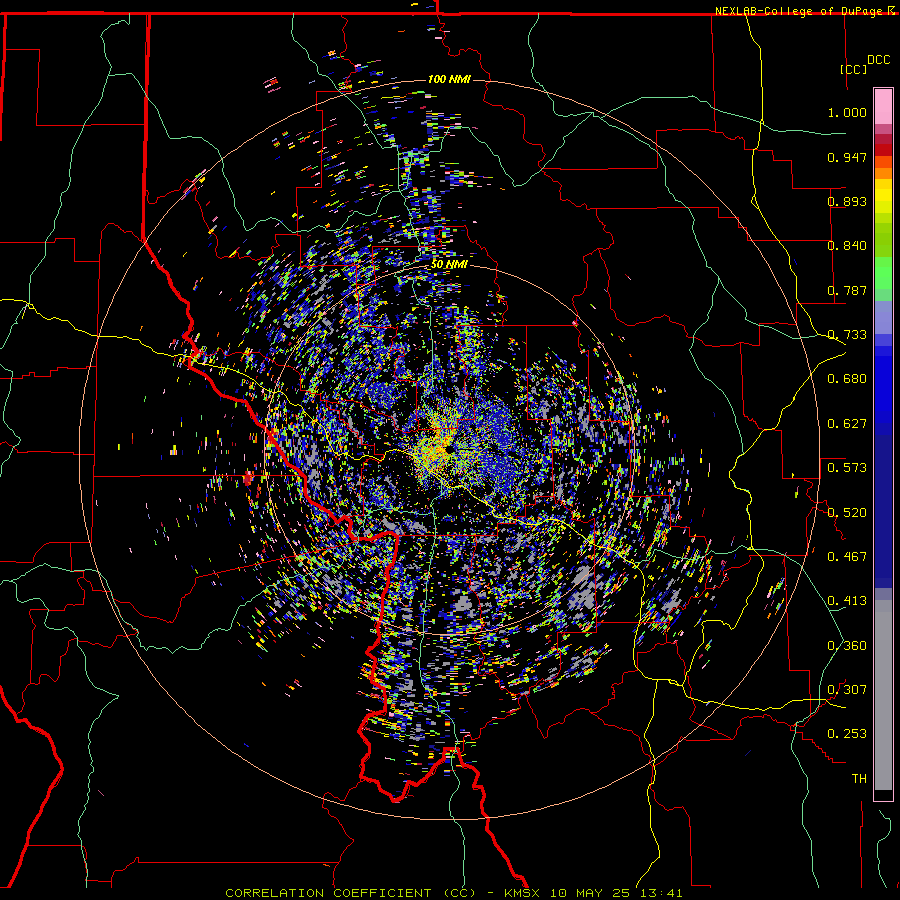Click the 1.000 legend value
Viewport: 900px width, 900px height.
click(x=847, y=112)
